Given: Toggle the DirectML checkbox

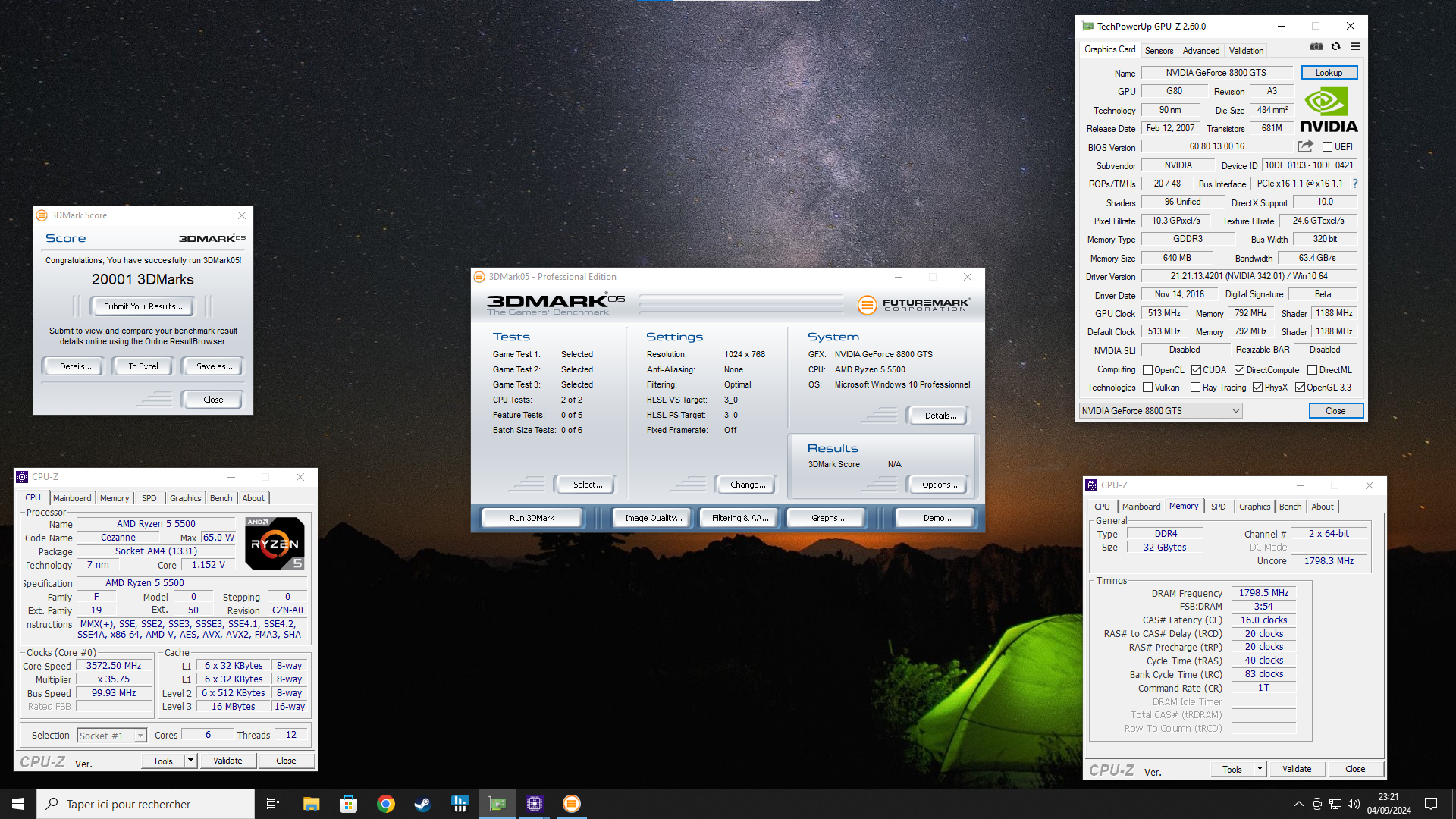Looking at the screenshot, I should pos(1312,370).
